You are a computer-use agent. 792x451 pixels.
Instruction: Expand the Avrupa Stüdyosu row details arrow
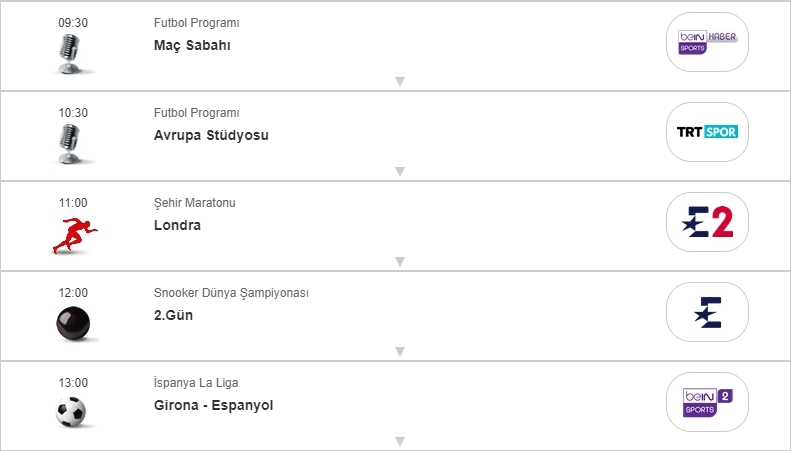[399, 172]
